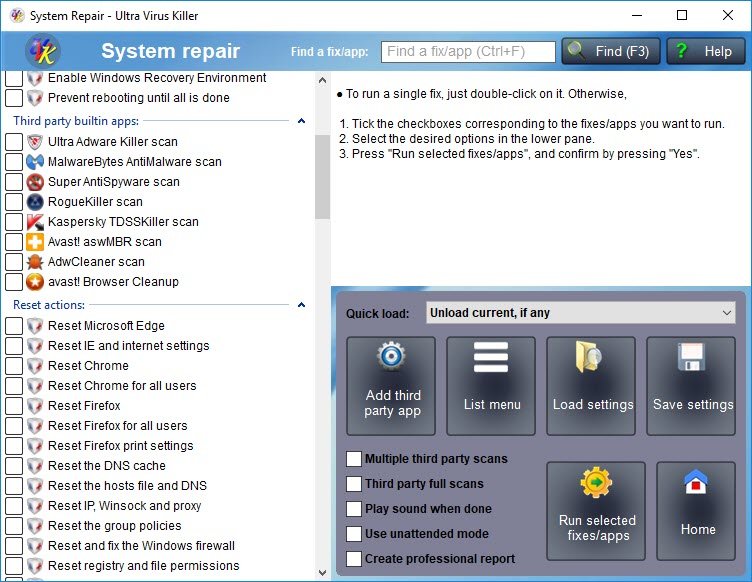Click the shield icon beside Reset Microsoft Edge
The image size is (752, 582).
coord(35,326)
